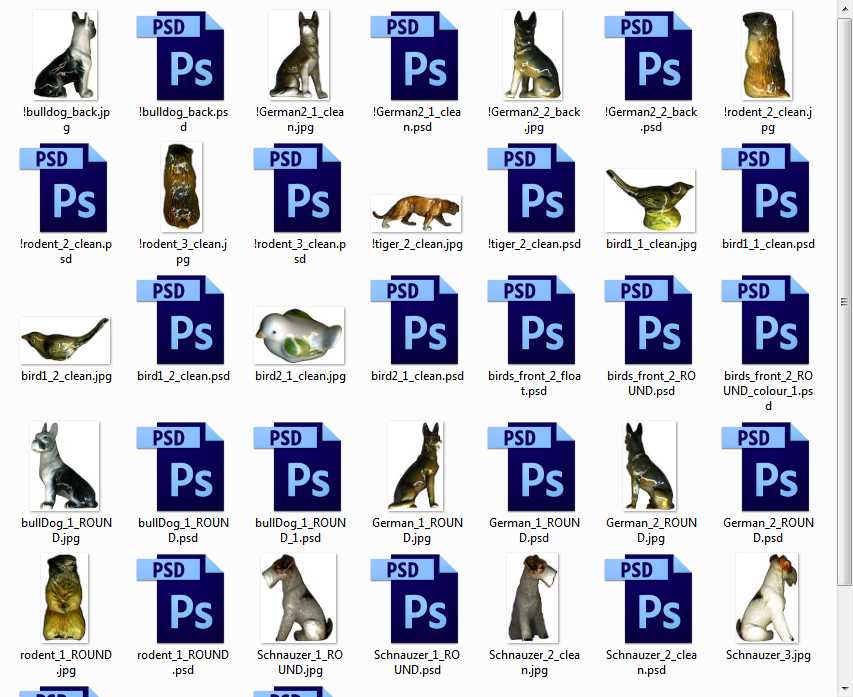Click the "bird2_1_clean.jpg" file name
The image size is (853, 697).
click(300, 376)
